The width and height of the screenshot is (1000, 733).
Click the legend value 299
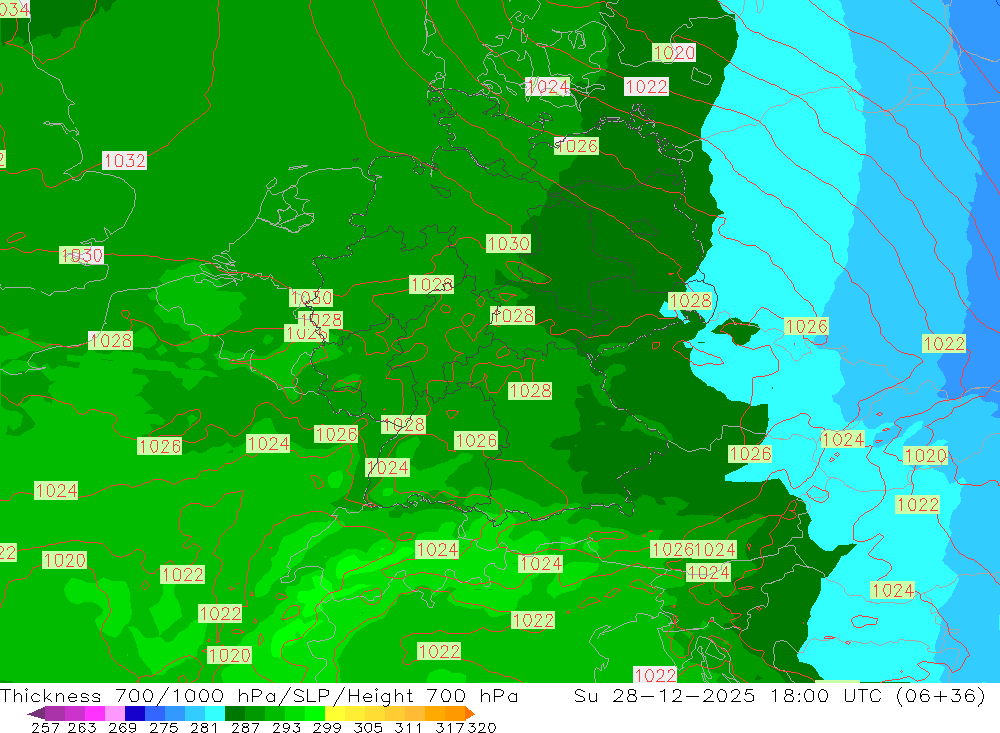click(327, 727)
